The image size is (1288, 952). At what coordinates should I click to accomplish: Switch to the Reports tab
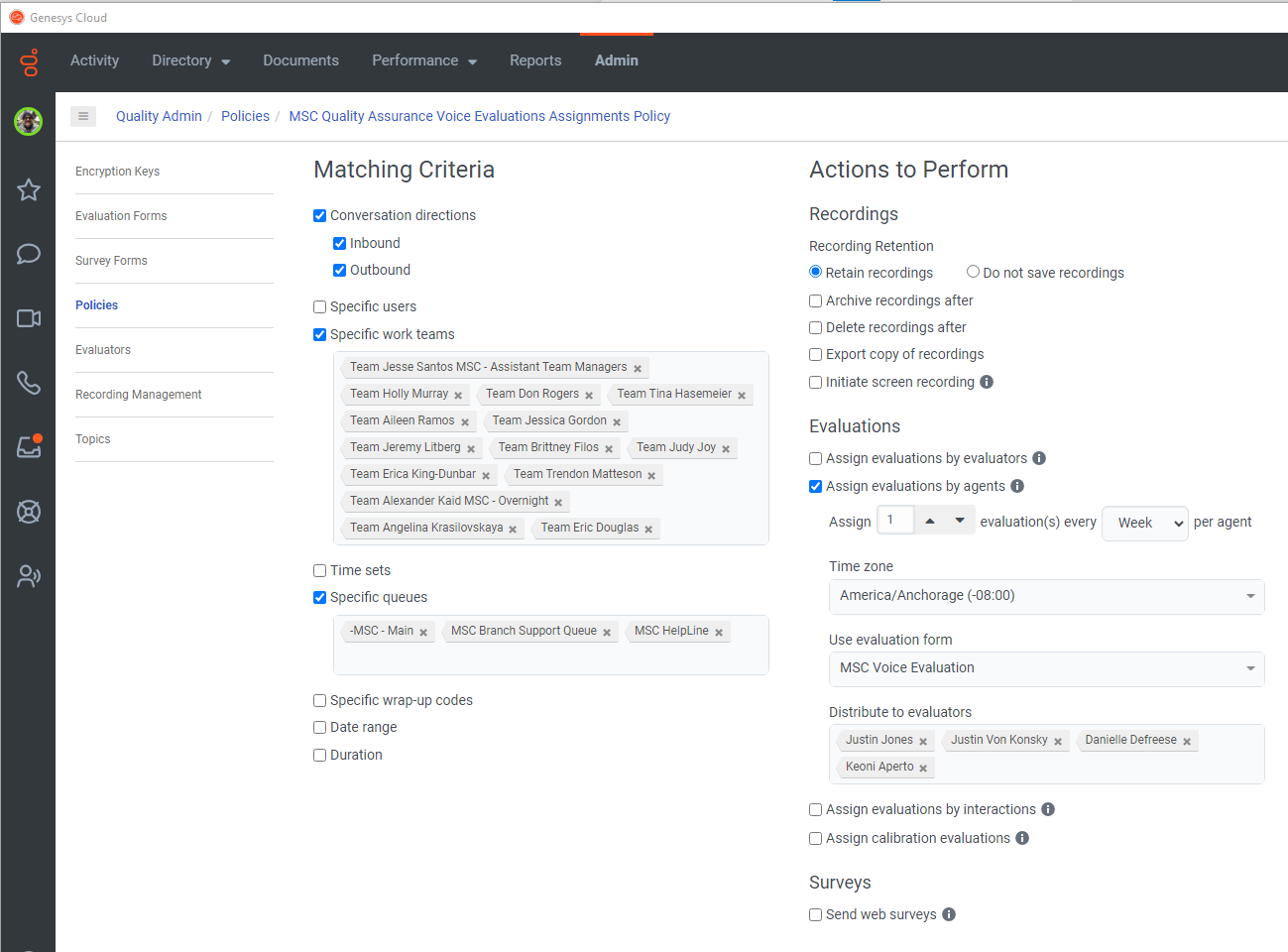[x=535, y=60]
